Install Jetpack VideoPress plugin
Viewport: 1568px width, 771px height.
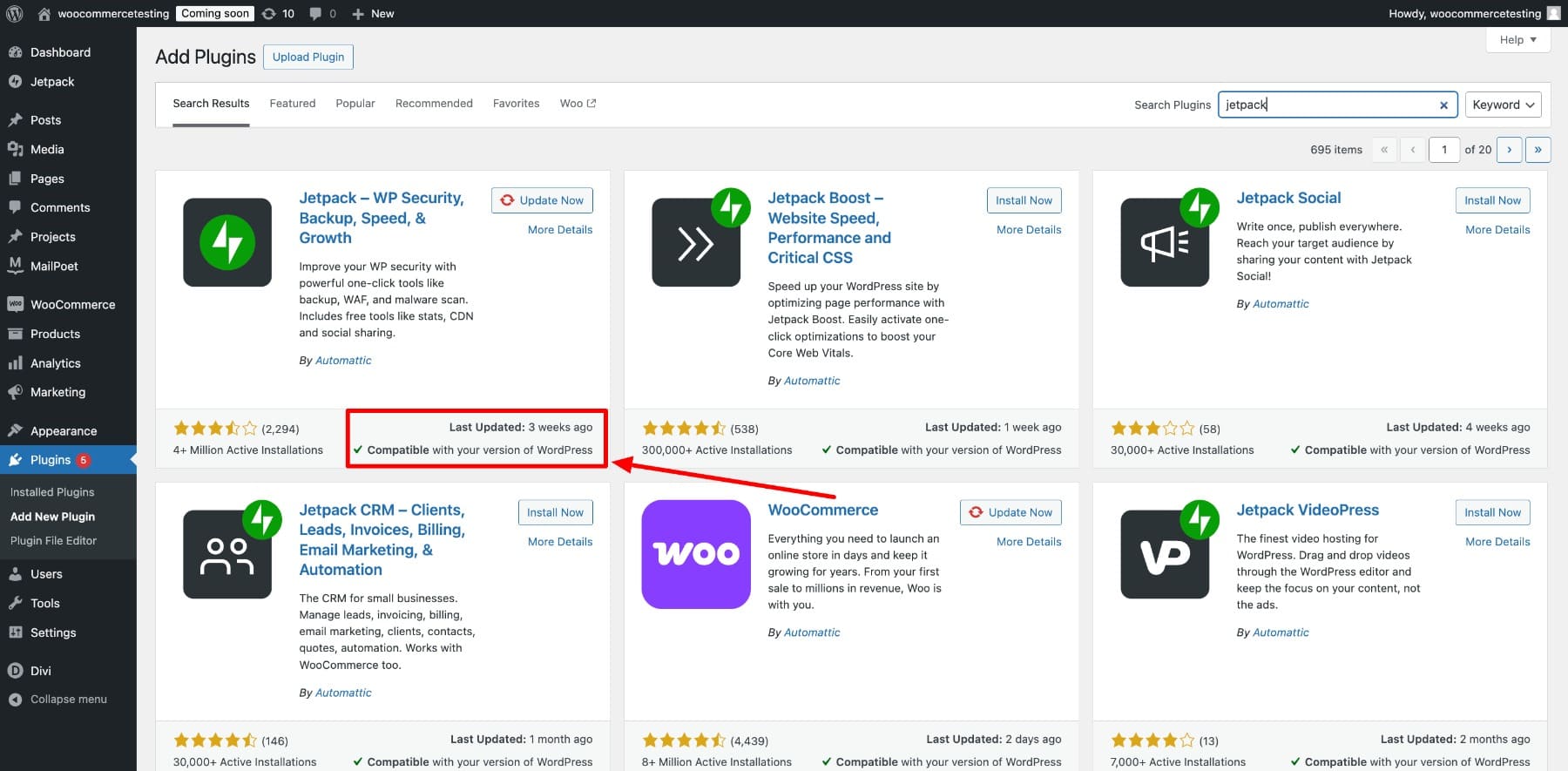[x=1492, y=512]
